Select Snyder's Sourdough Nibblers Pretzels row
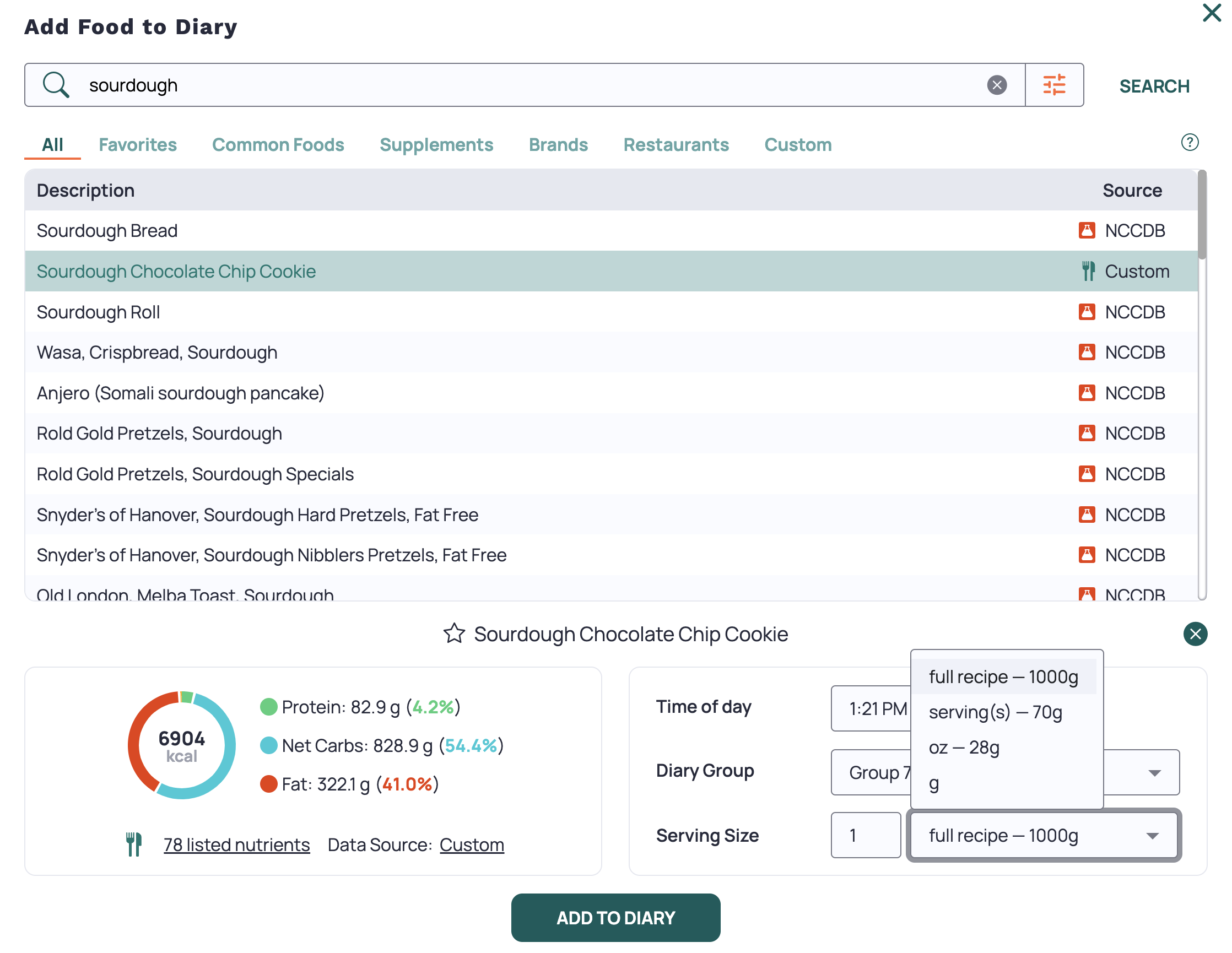 [x=611, y=555]
